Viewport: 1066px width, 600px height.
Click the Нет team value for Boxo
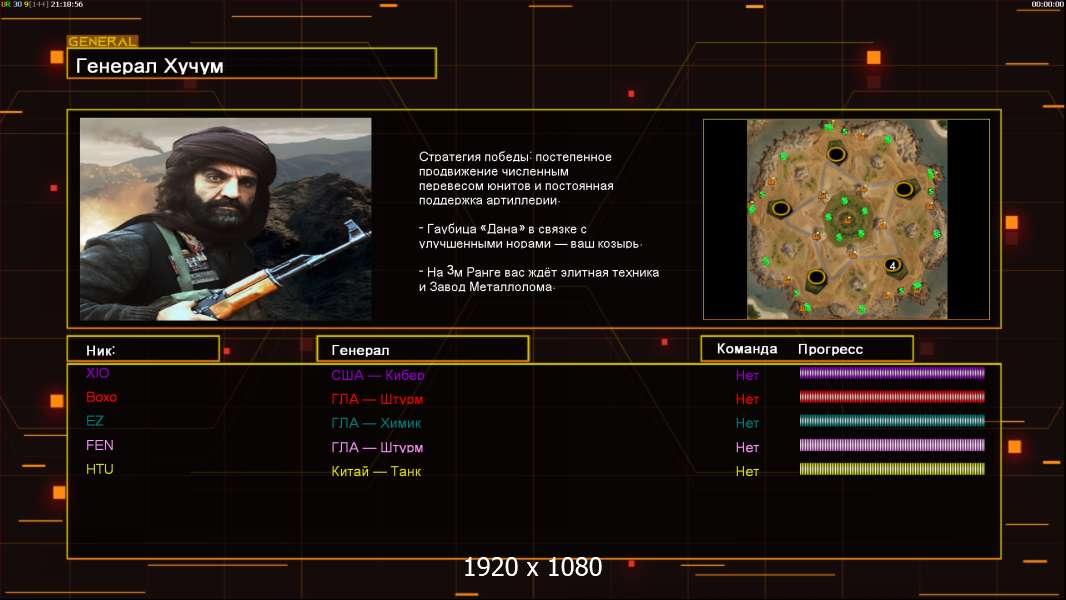tap(747, 399)
